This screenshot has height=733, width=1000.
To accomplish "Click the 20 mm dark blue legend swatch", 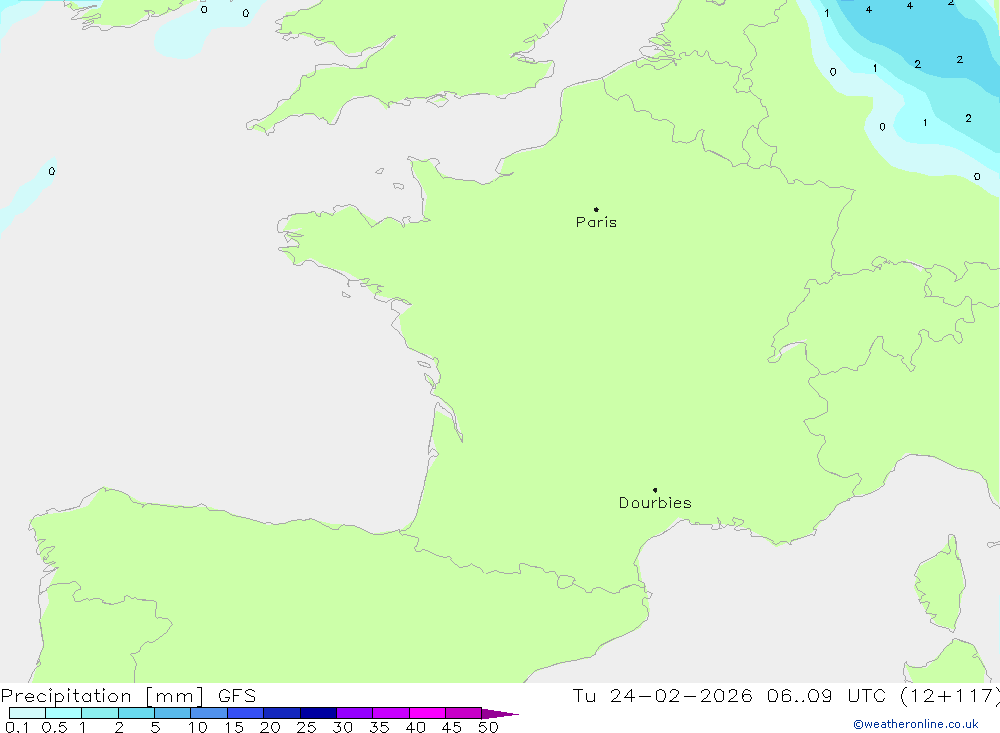I will click(282, 713).
